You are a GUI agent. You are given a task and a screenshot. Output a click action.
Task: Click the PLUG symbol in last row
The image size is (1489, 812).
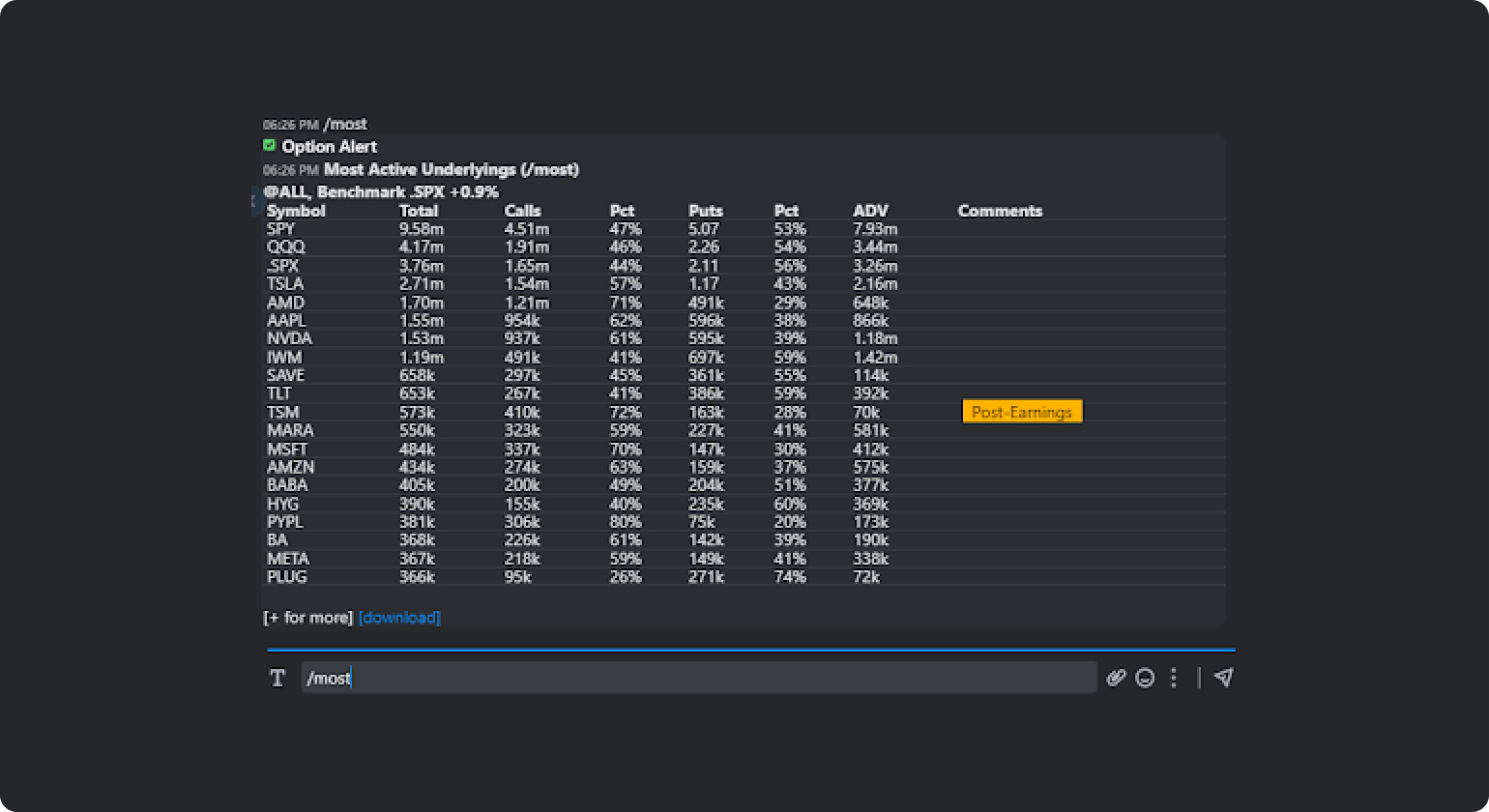(x=287, y=576)
